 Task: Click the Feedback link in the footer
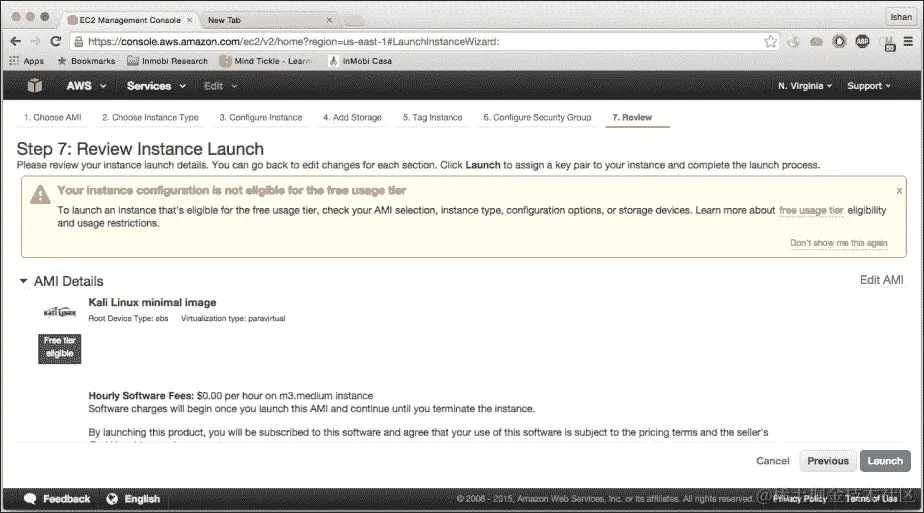click(67, 499)
